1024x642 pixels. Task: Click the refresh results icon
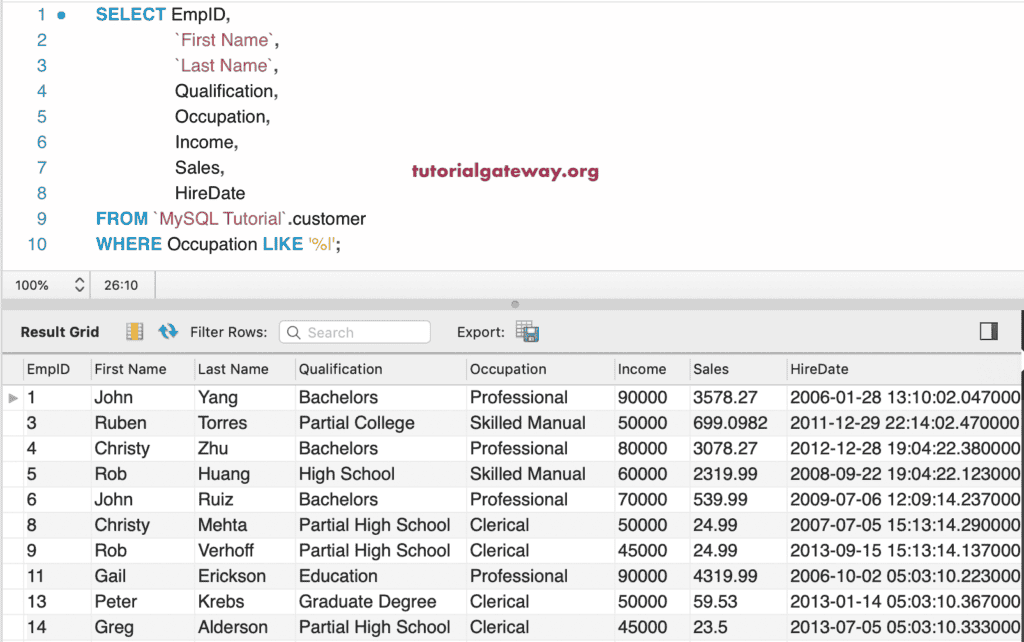tap(168, 332)
